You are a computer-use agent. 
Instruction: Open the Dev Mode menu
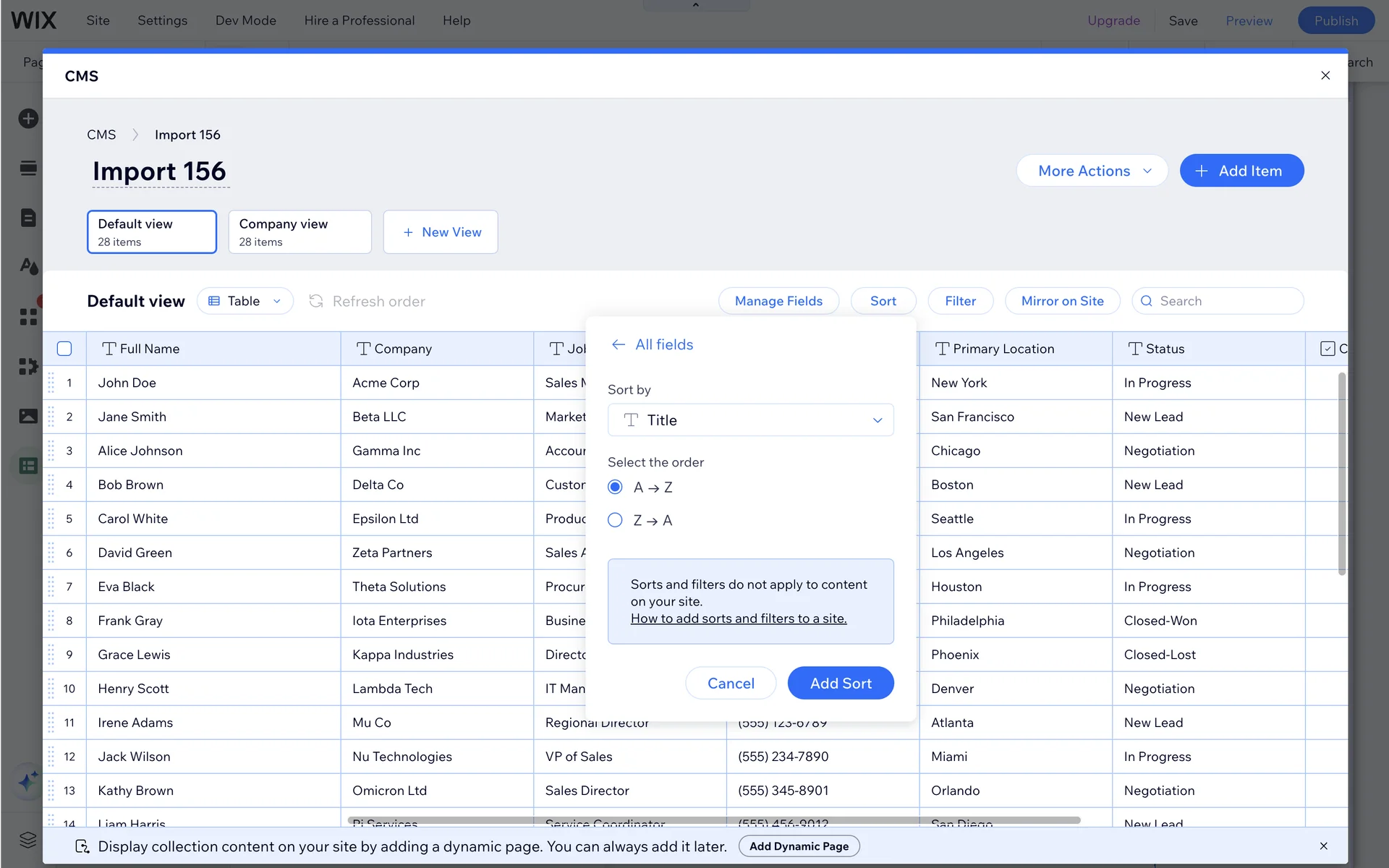pos(245,20)
